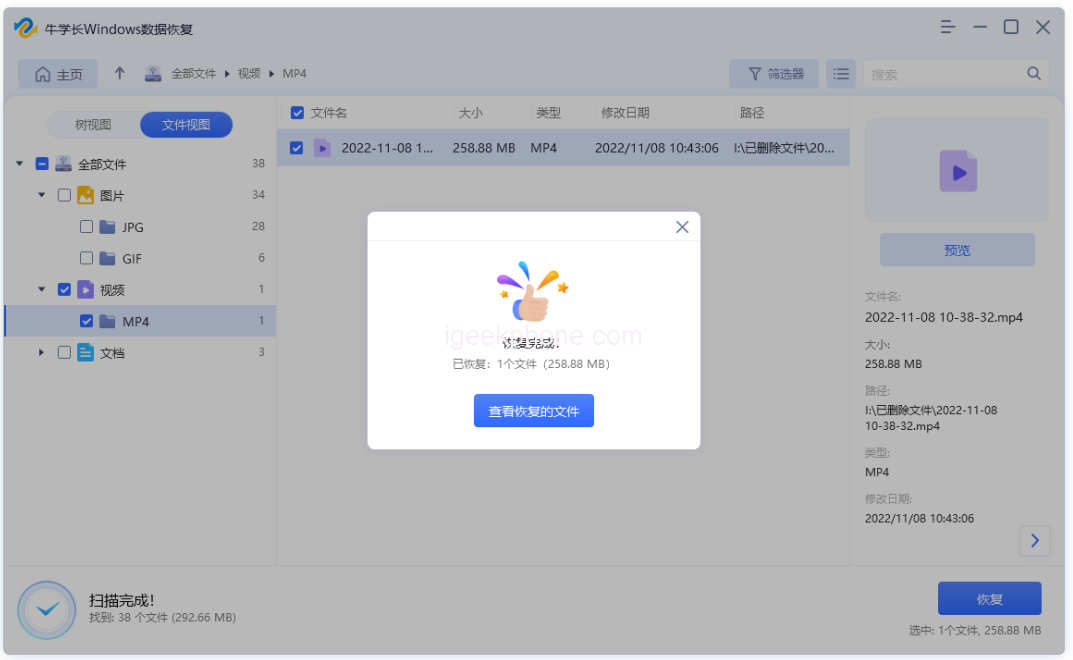Image resolution: width=1073 pixels, height=660 pixels.
Task: Expand the 文档 tree node
Action: coord(42,353)
